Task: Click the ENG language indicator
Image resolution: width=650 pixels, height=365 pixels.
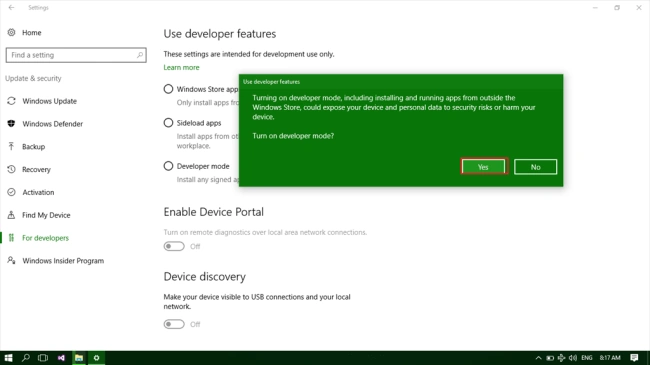Action: [587, 358]
